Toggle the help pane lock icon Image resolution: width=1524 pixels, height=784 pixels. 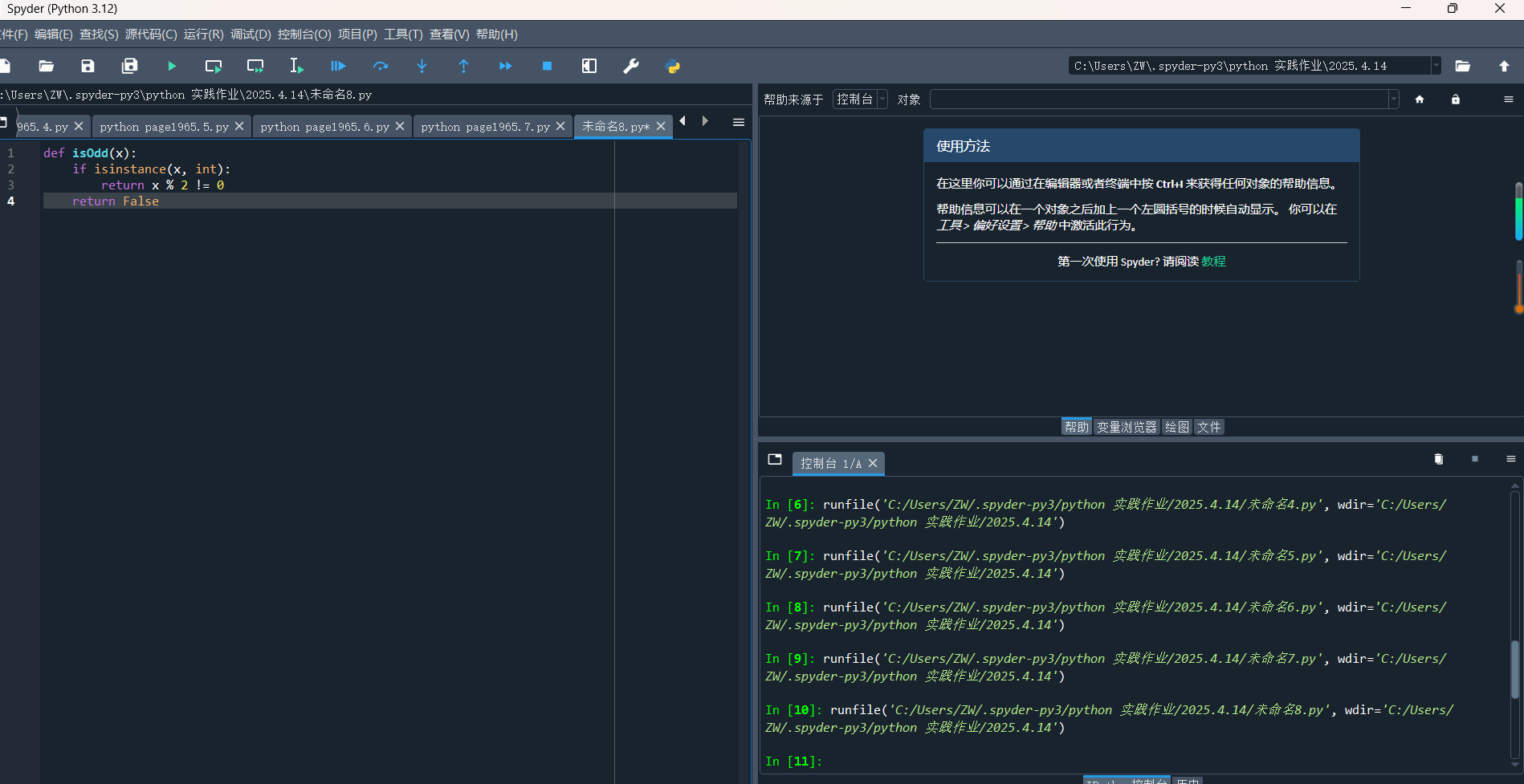(1455, 100)
